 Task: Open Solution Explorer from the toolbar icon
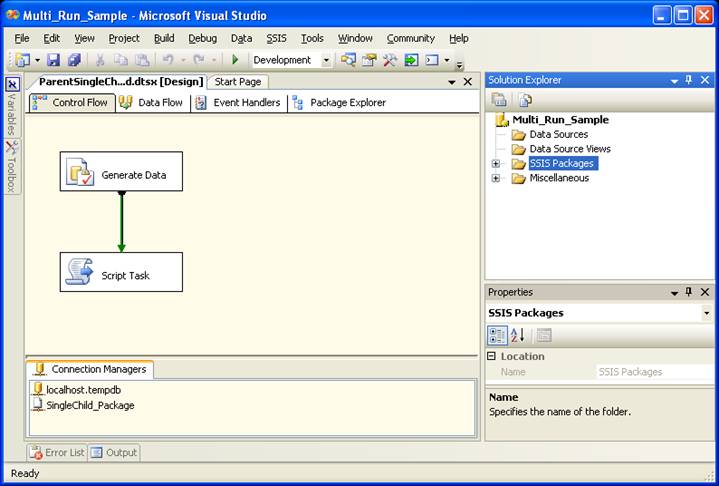click(348, 60)
